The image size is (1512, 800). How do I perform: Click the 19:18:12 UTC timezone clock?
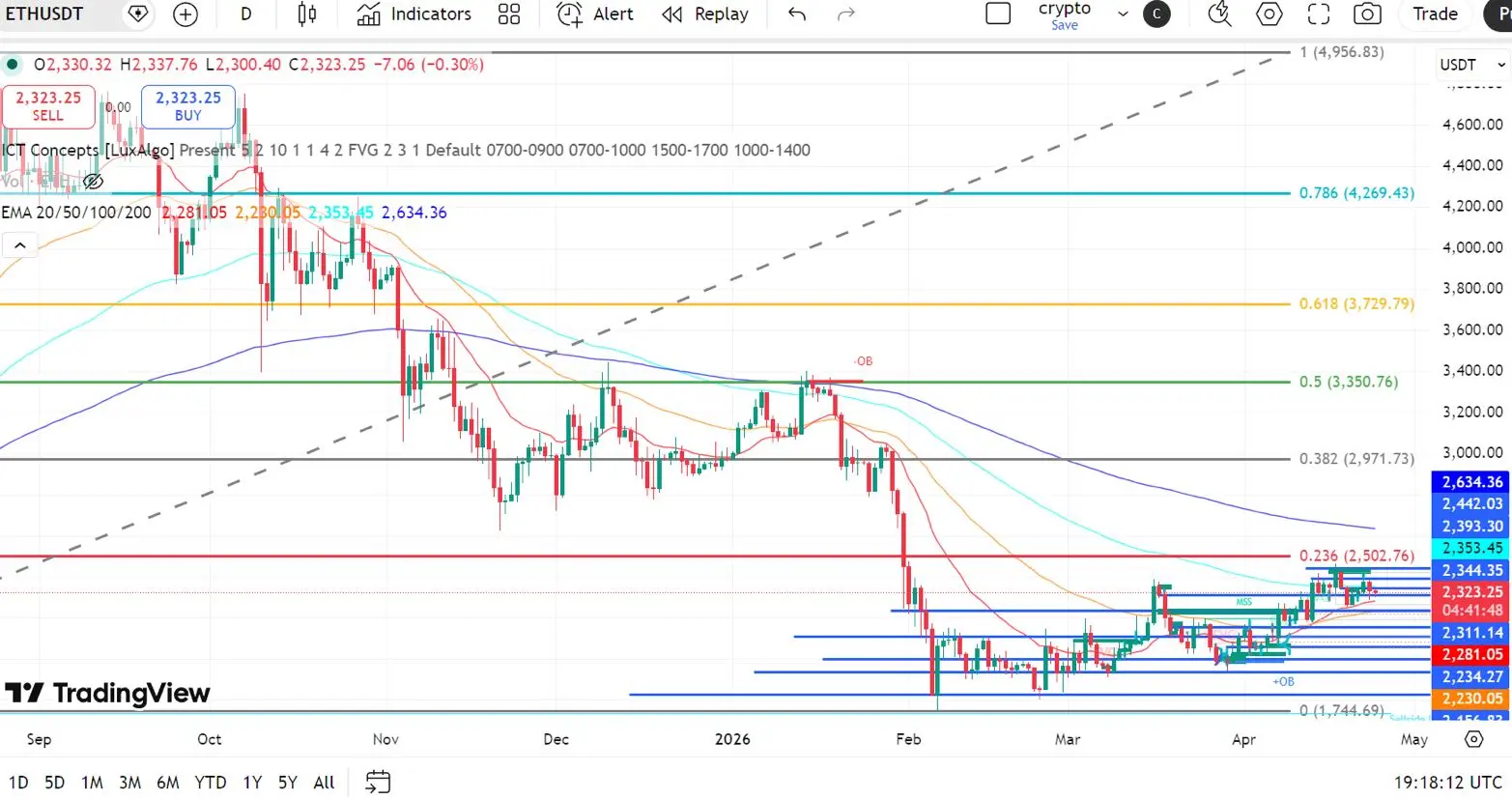click(1447, 783)
